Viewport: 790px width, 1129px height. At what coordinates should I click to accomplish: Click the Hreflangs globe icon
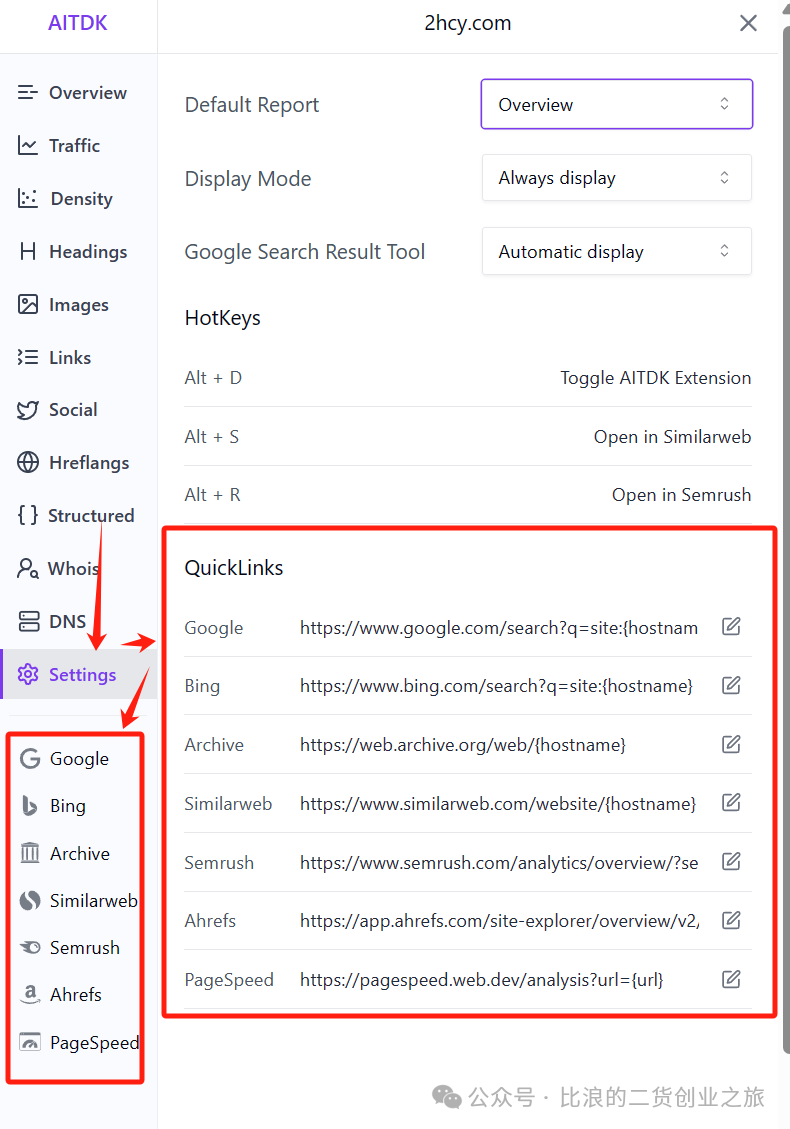(x=28, y=463)
